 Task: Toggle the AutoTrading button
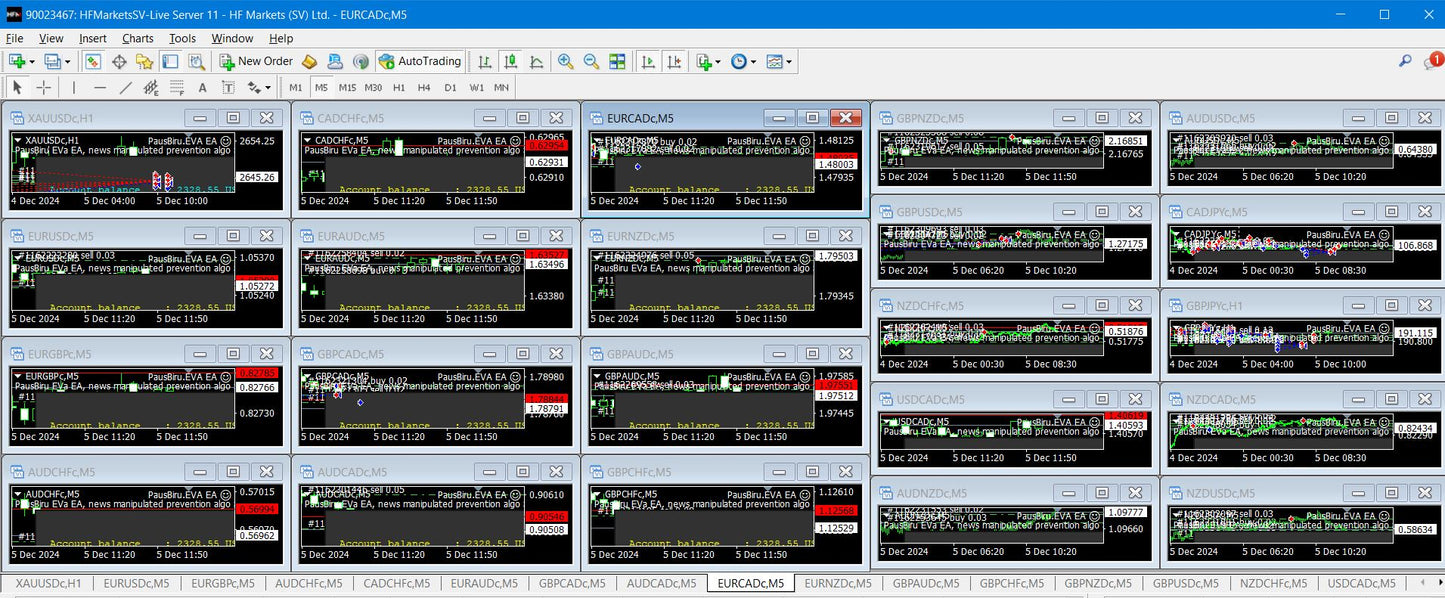pyautogui.click(x=420, y=61)
